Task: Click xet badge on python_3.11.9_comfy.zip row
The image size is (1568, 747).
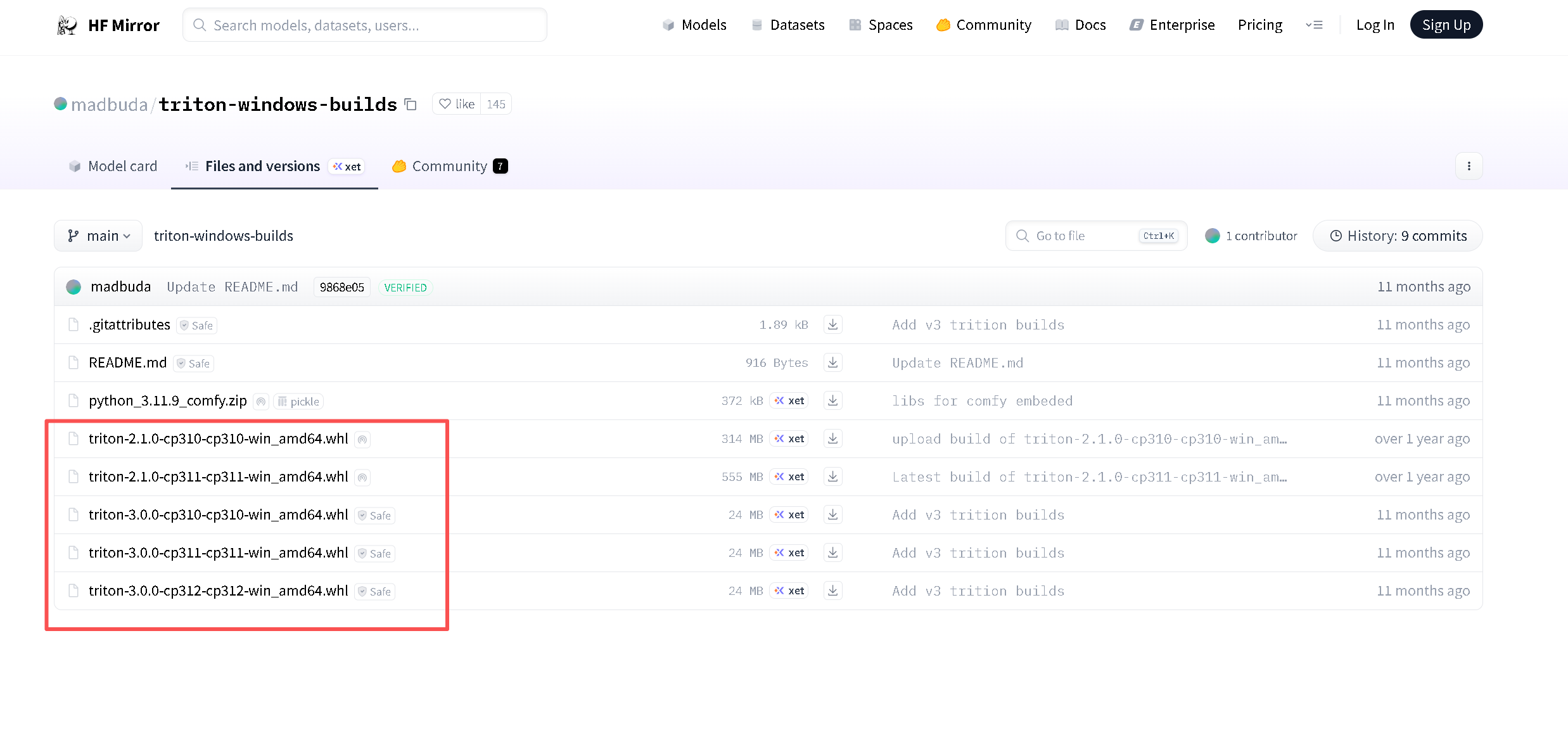Action: coord(789,400)
